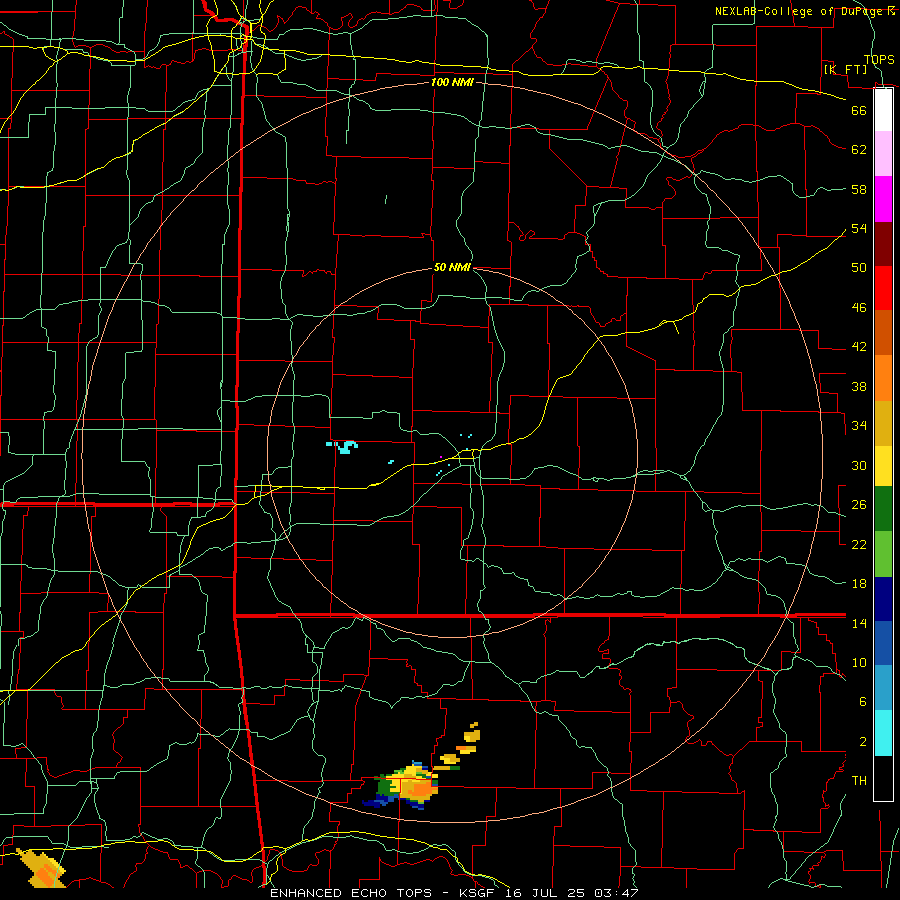Click the 100 NMI range ring label
Screen dimensions: 900x900
452,82
